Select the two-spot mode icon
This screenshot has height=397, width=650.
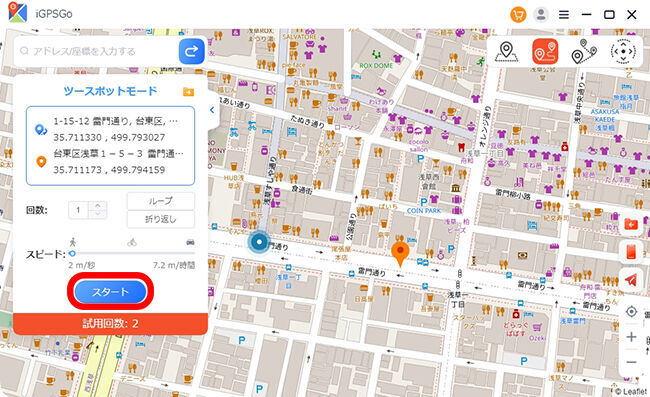(x=545, y=52)
